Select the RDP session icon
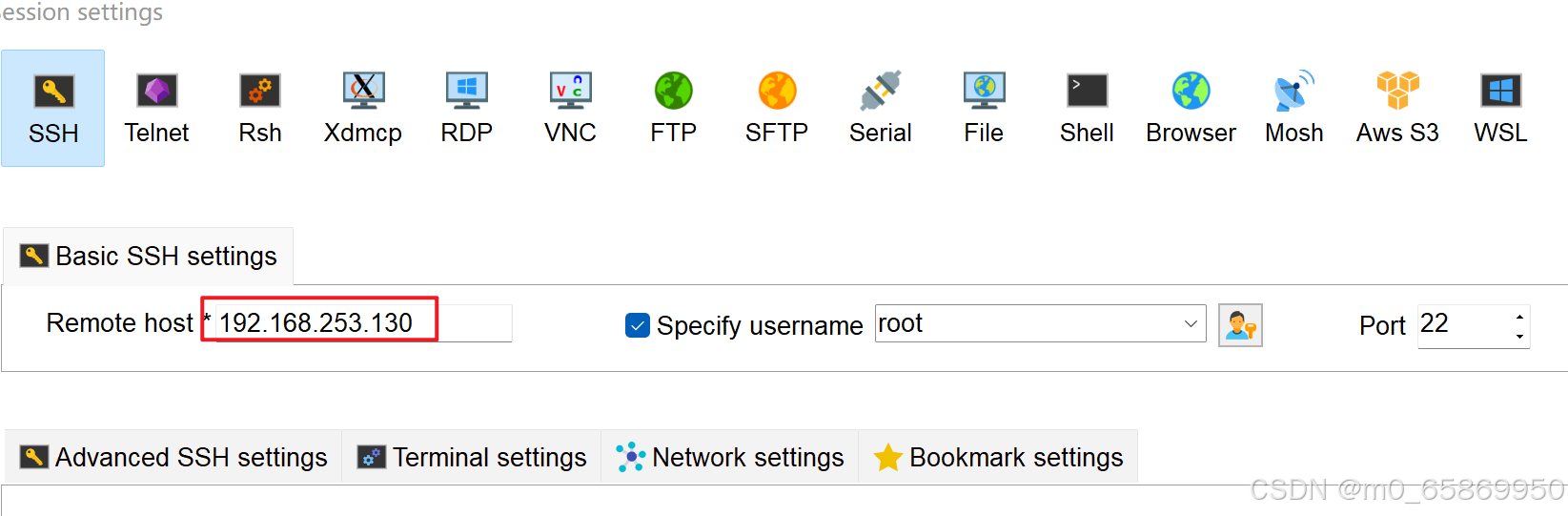Viewport: 1568px width, 516px height. 466,108
